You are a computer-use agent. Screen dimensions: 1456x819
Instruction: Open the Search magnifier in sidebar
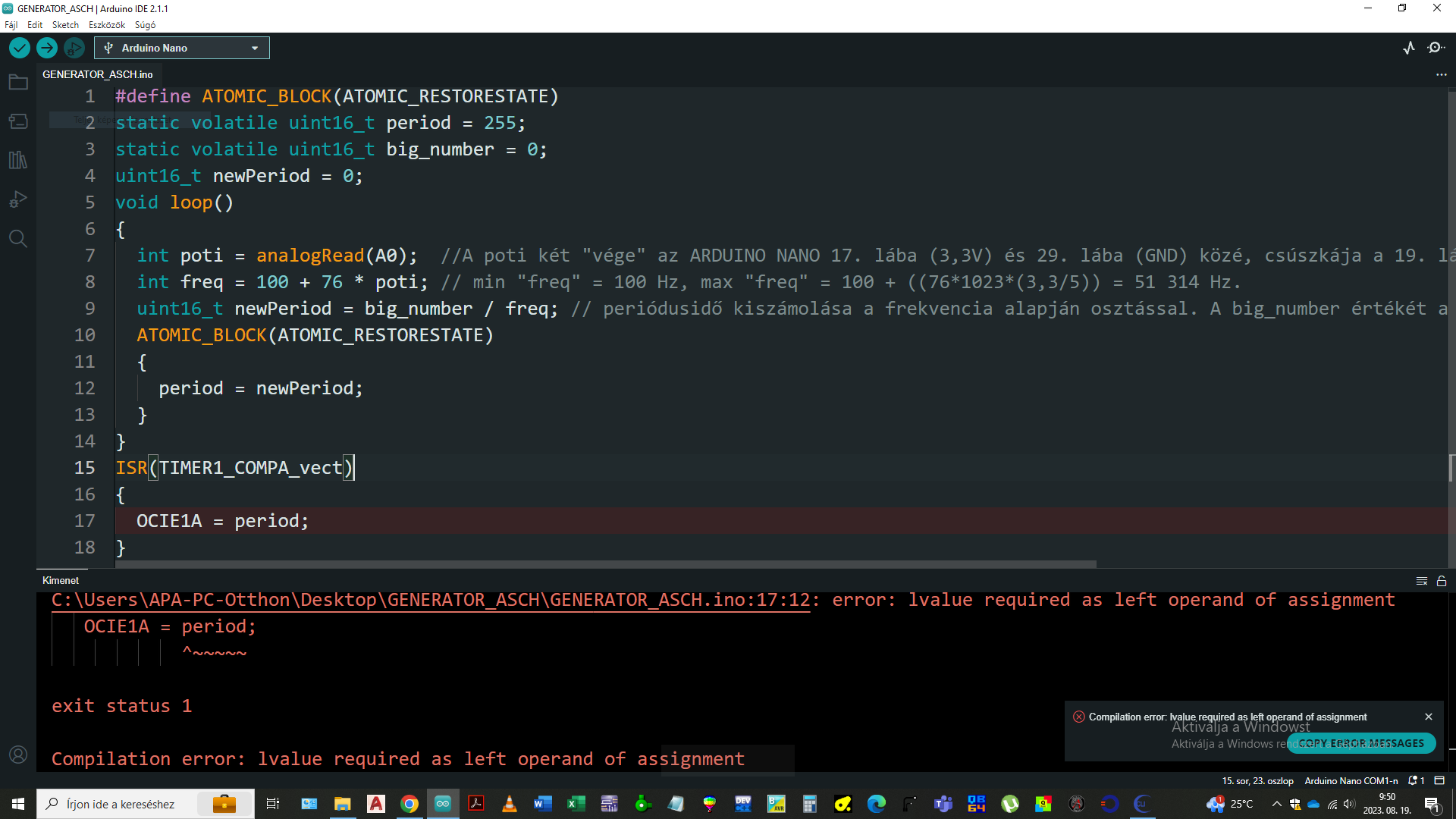click(x=18, y=239)
